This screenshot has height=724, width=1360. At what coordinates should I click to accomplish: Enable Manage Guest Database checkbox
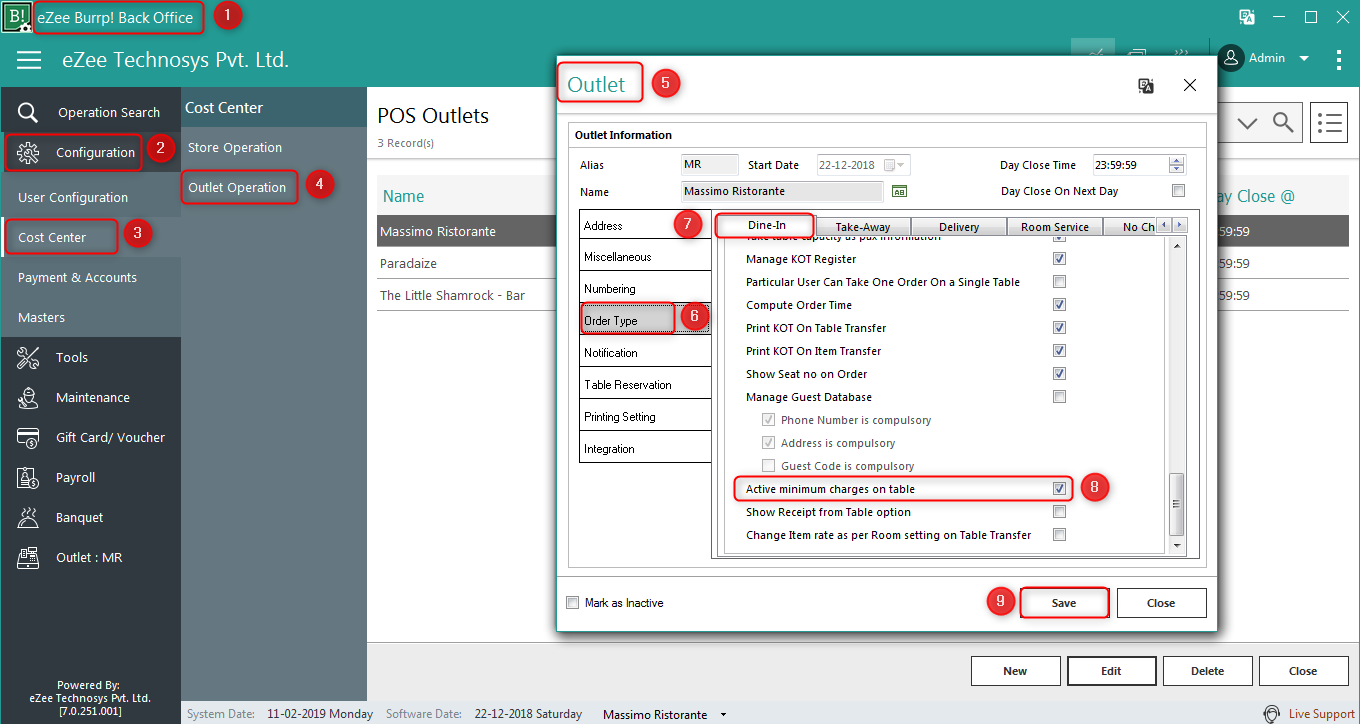click(x=1059, y=397)
